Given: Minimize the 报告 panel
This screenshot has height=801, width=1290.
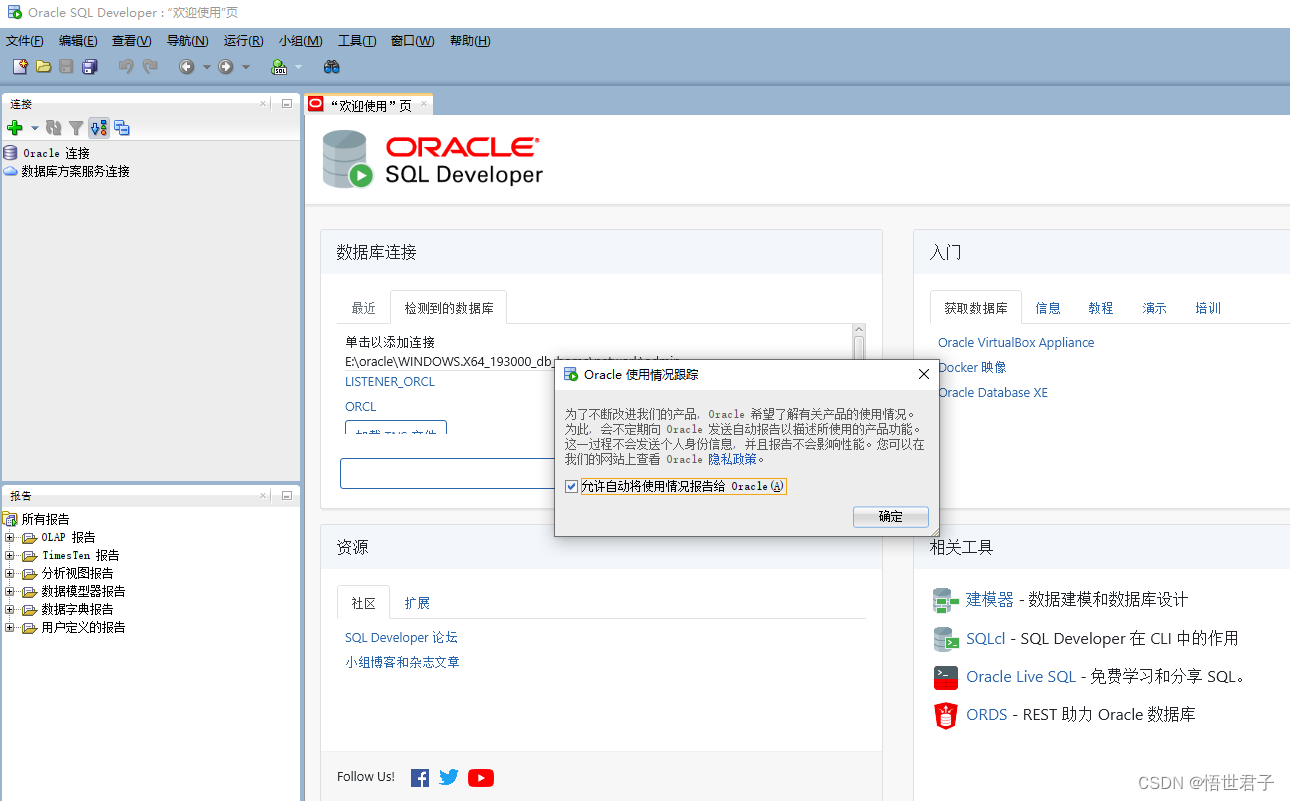Looking at the screenshot, I should tap(286, 495).
